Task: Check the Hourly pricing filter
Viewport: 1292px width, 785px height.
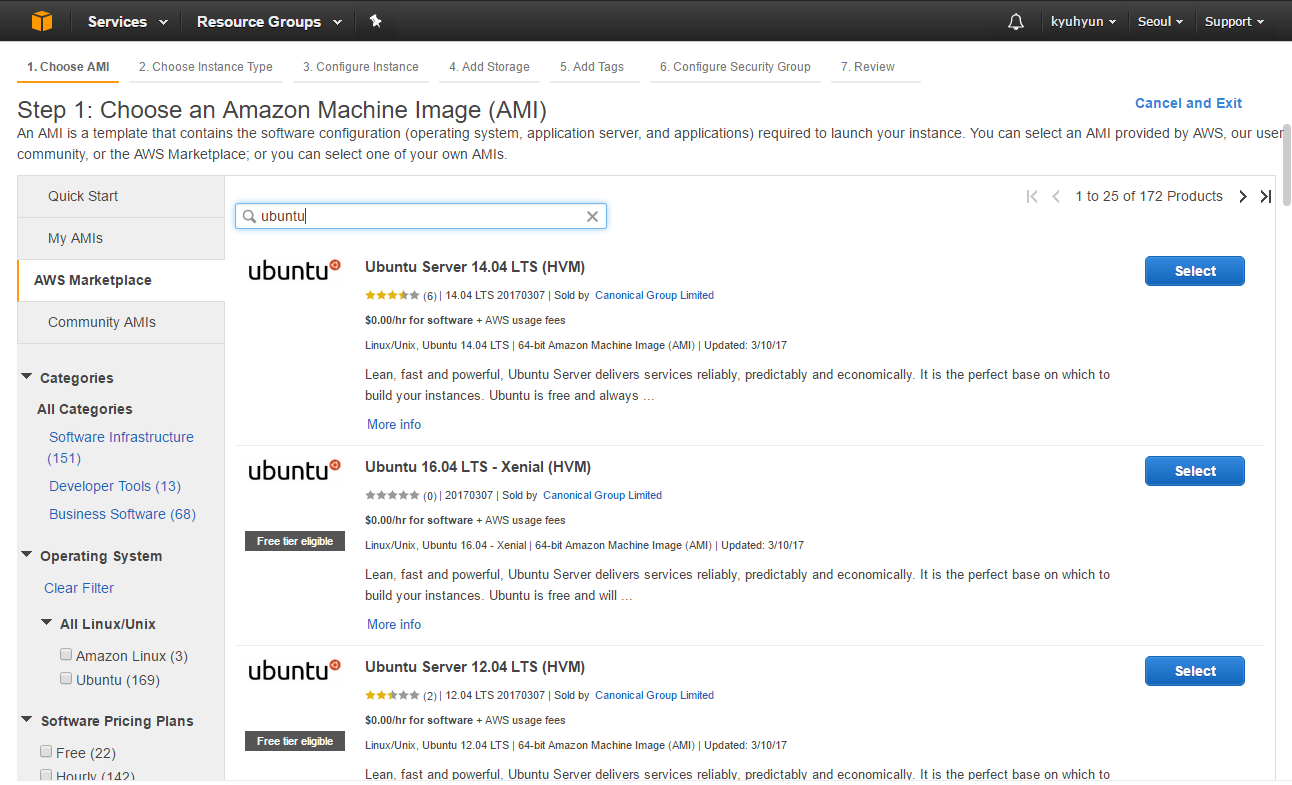Action: coord(46,775)
